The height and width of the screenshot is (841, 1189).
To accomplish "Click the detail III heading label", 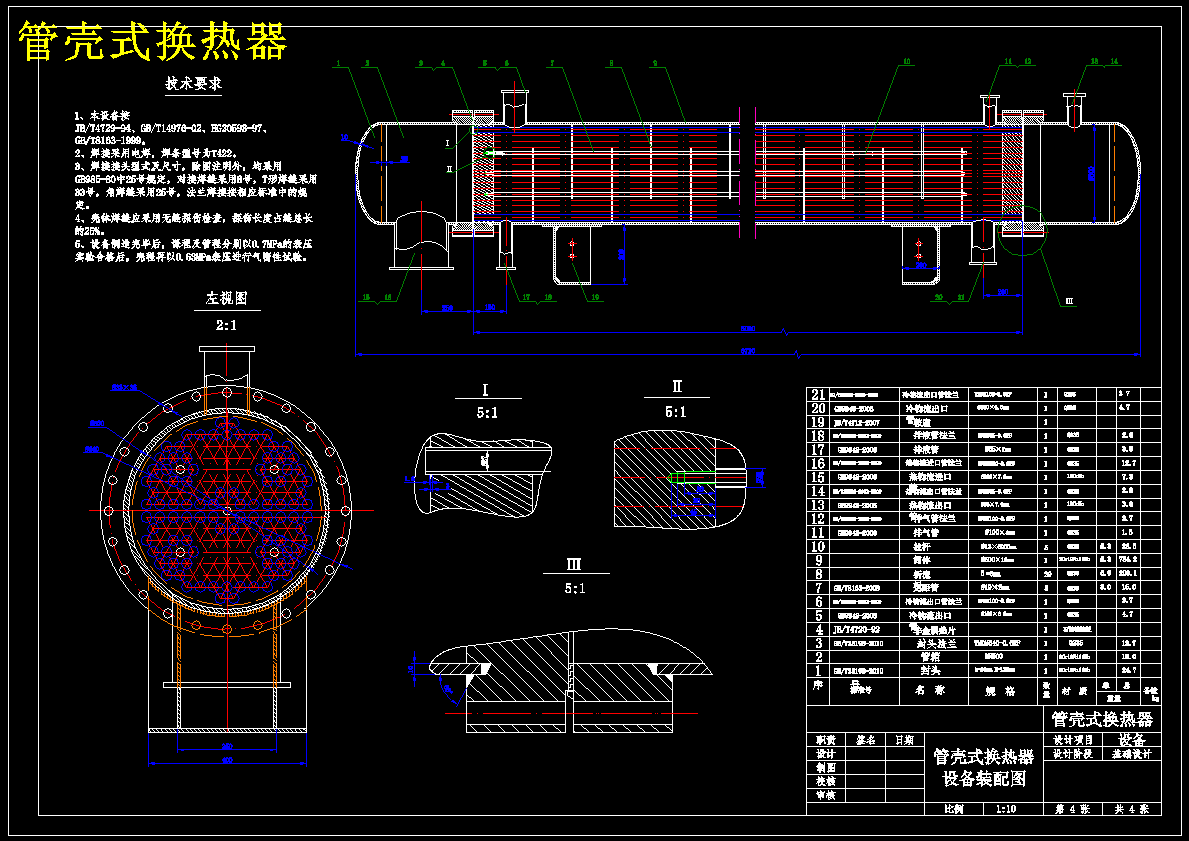I will (574, 564).
